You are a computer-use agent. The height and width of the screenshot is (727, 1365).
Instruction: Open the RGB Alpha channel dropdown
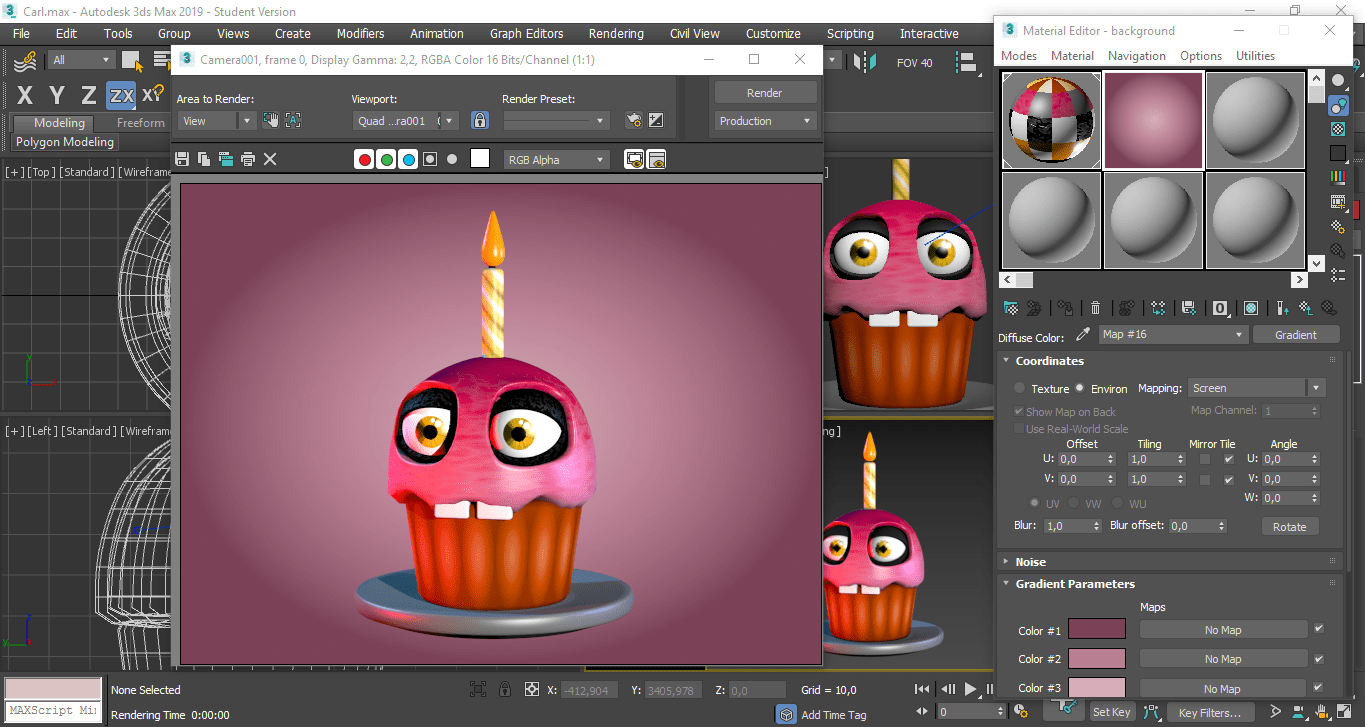pyautogui.click(x=556, y=159)
